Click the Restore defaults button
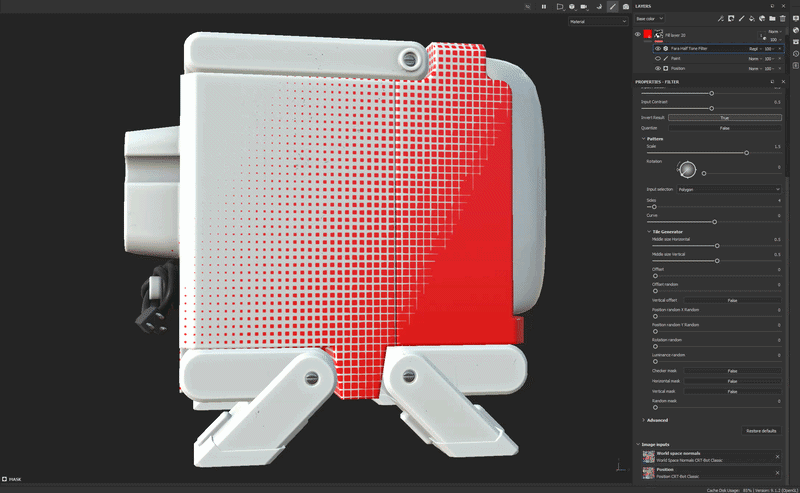The height and width of the screenshot is (493, 800). (x=761, y=431)
